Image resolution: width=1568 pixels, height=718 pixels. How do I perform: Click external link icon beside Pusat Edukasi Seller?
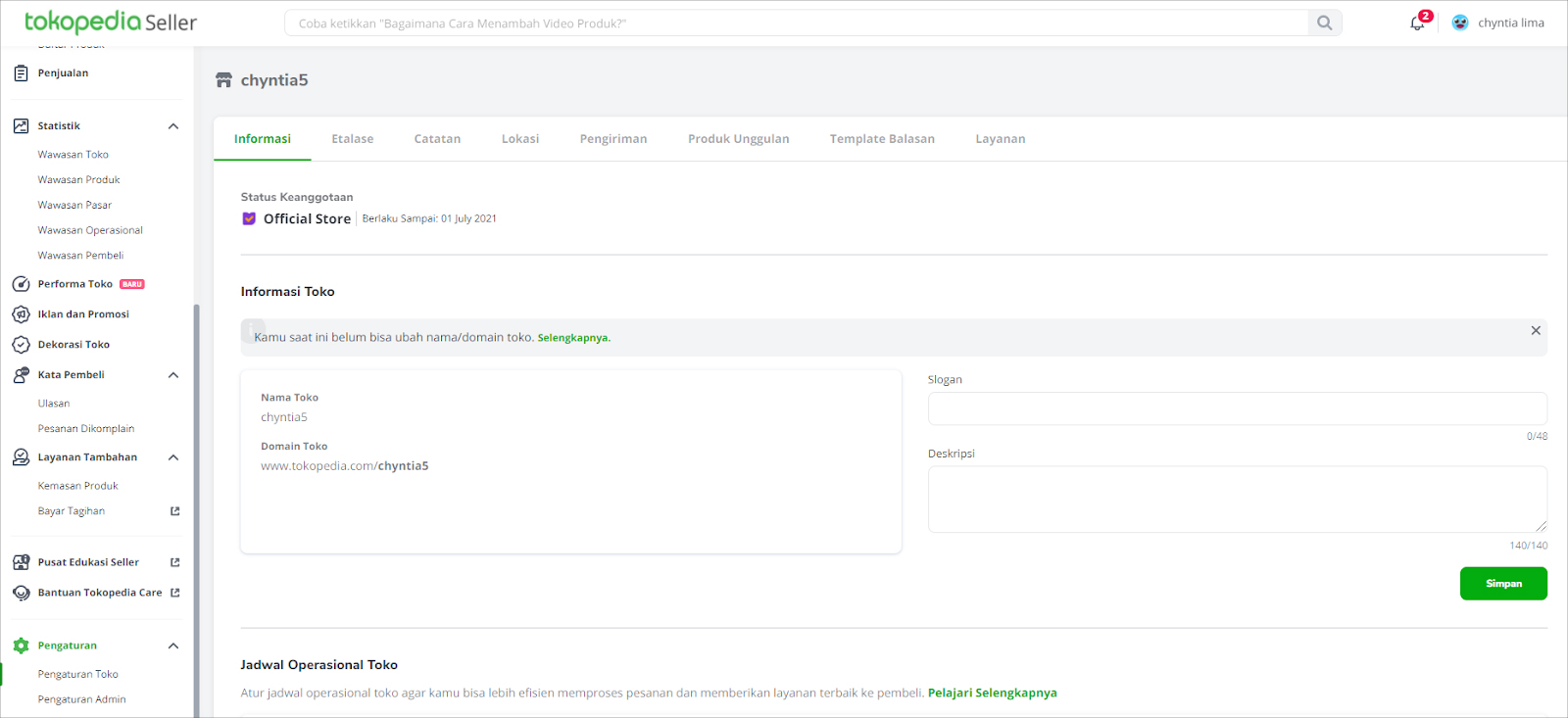pos(175,562)
